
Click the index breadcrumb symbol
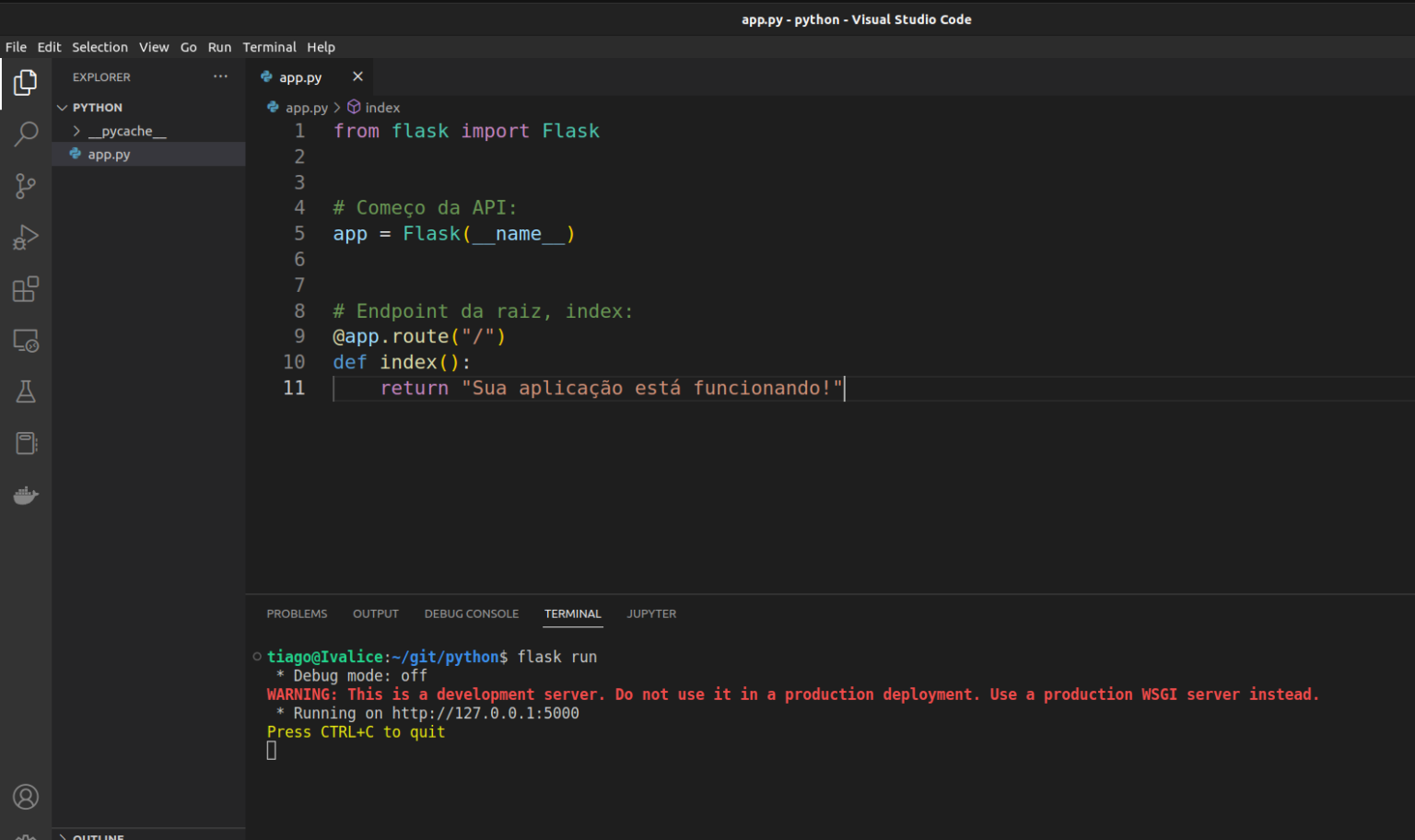[381, 108]
